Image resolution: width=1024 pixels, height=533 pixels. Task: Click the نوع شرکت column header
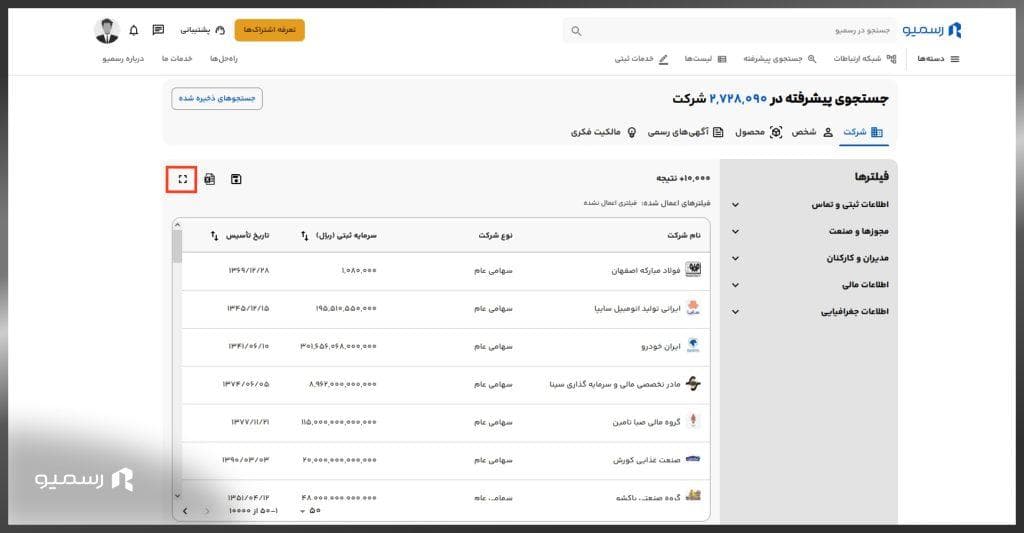coord(496,235)
